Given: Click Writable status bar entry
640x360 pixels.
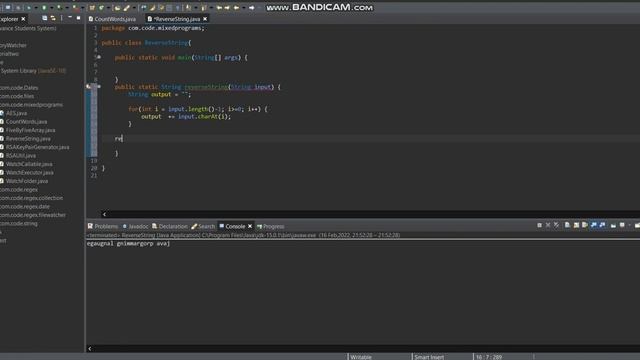Looking at the screenshot, I should pos(361,357).
